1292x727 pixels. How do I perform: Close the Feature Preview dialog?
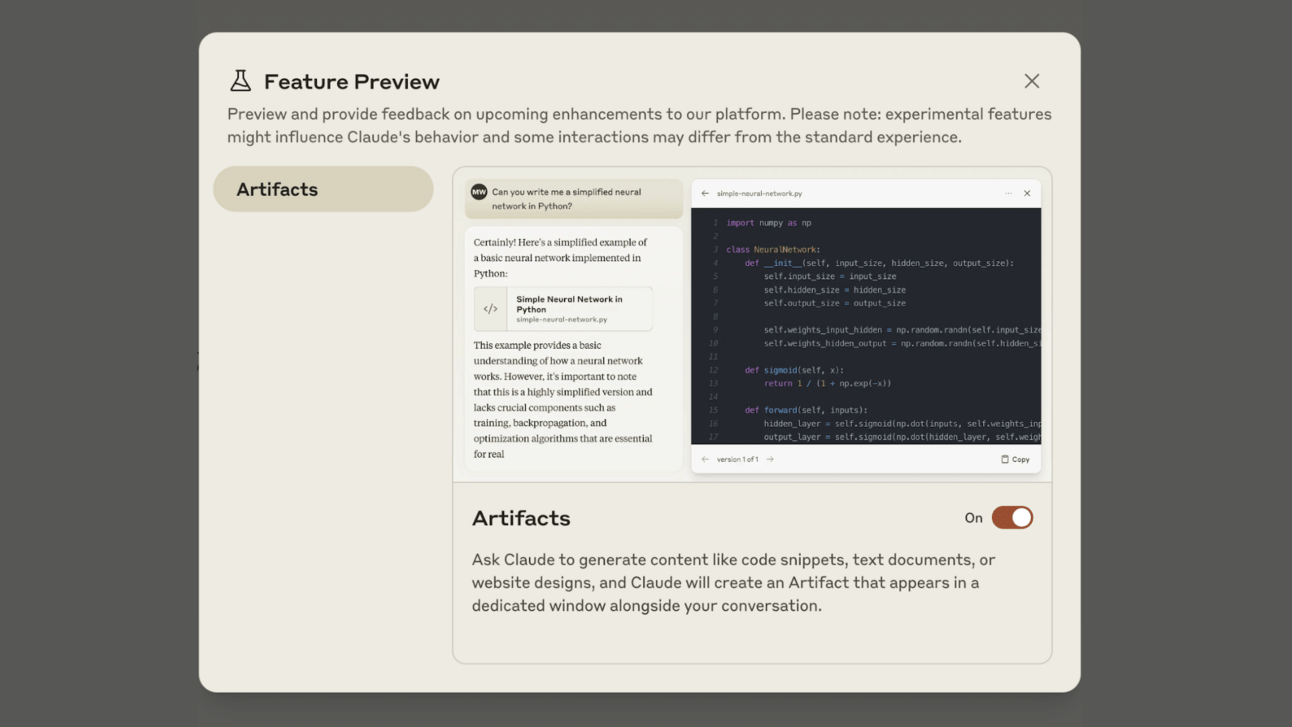1031,81
